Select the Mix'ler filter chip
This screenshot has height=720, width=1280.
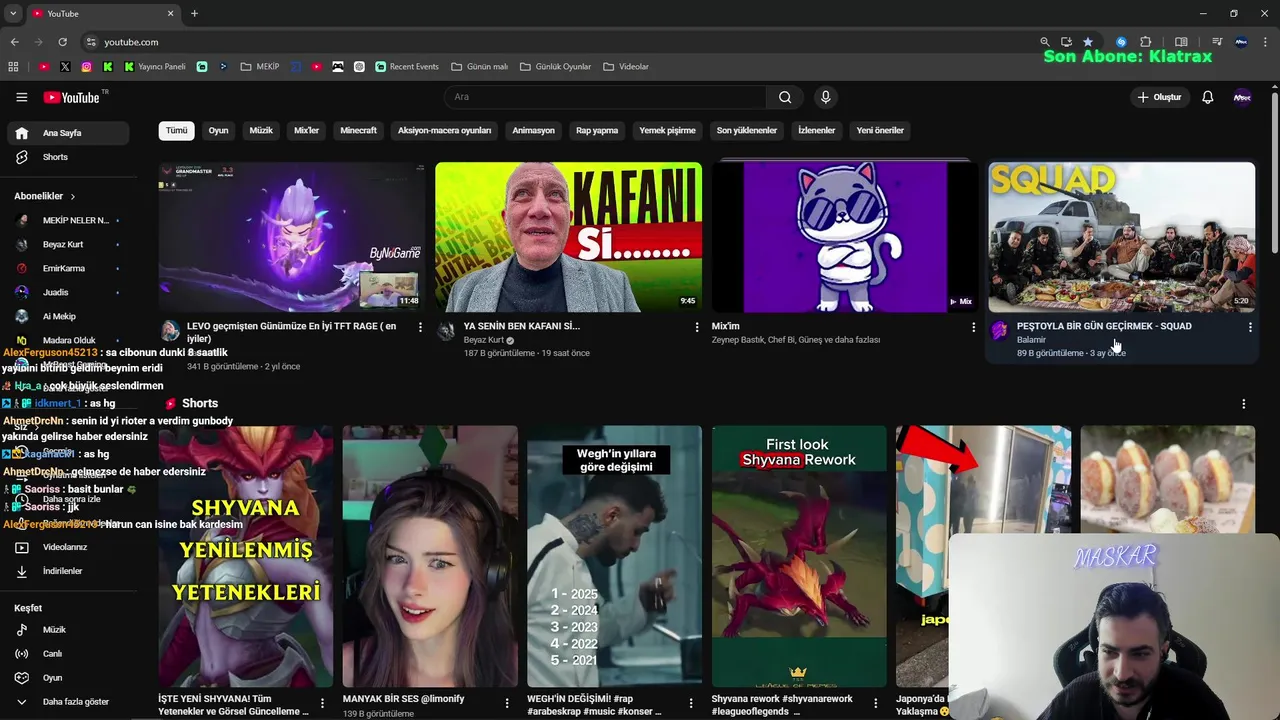tap(306, 130)
